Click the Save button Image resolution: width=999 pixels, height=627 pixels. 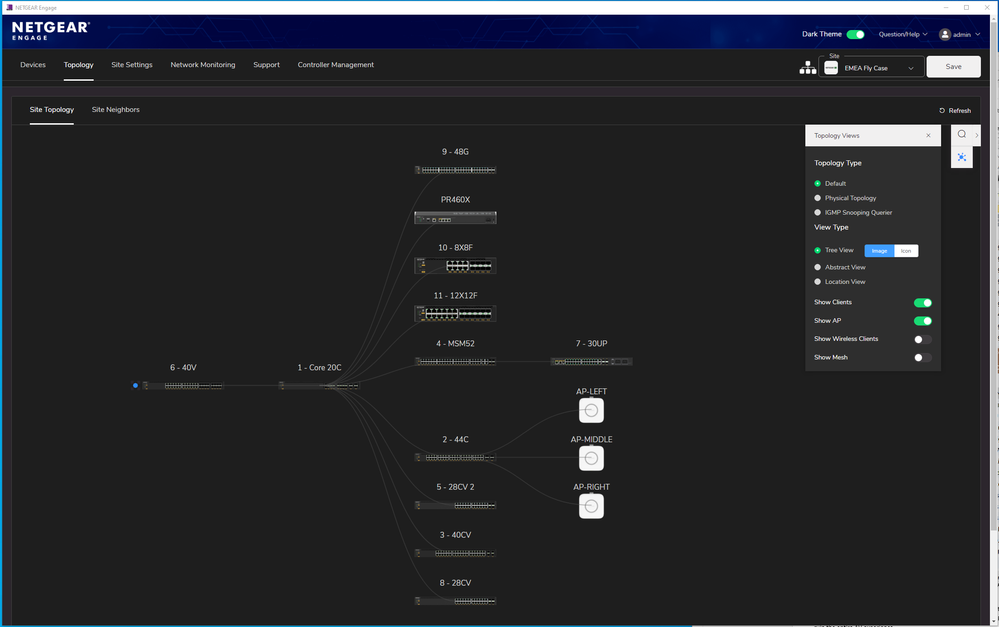(x=952, y=66)
